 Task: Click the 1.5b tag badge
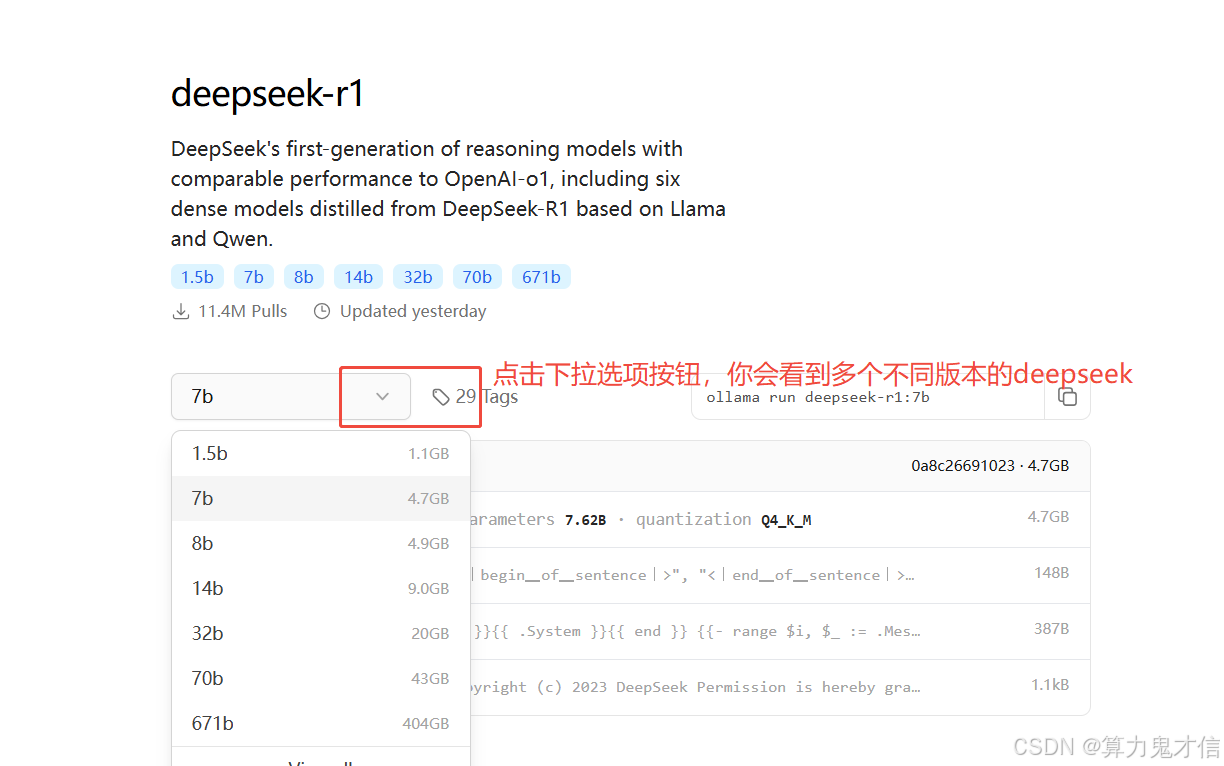[197, 277]
